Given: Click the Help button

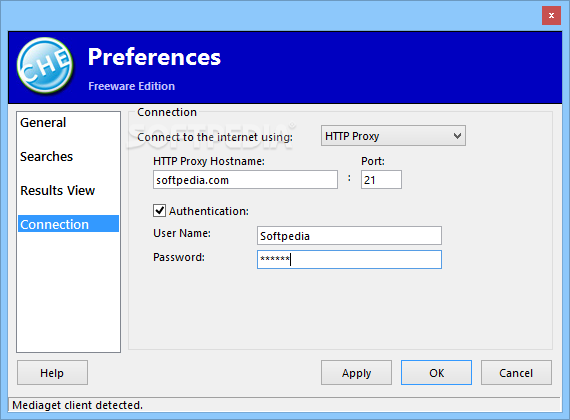Looking at the screenshot, I should click(x=52, y=373).
